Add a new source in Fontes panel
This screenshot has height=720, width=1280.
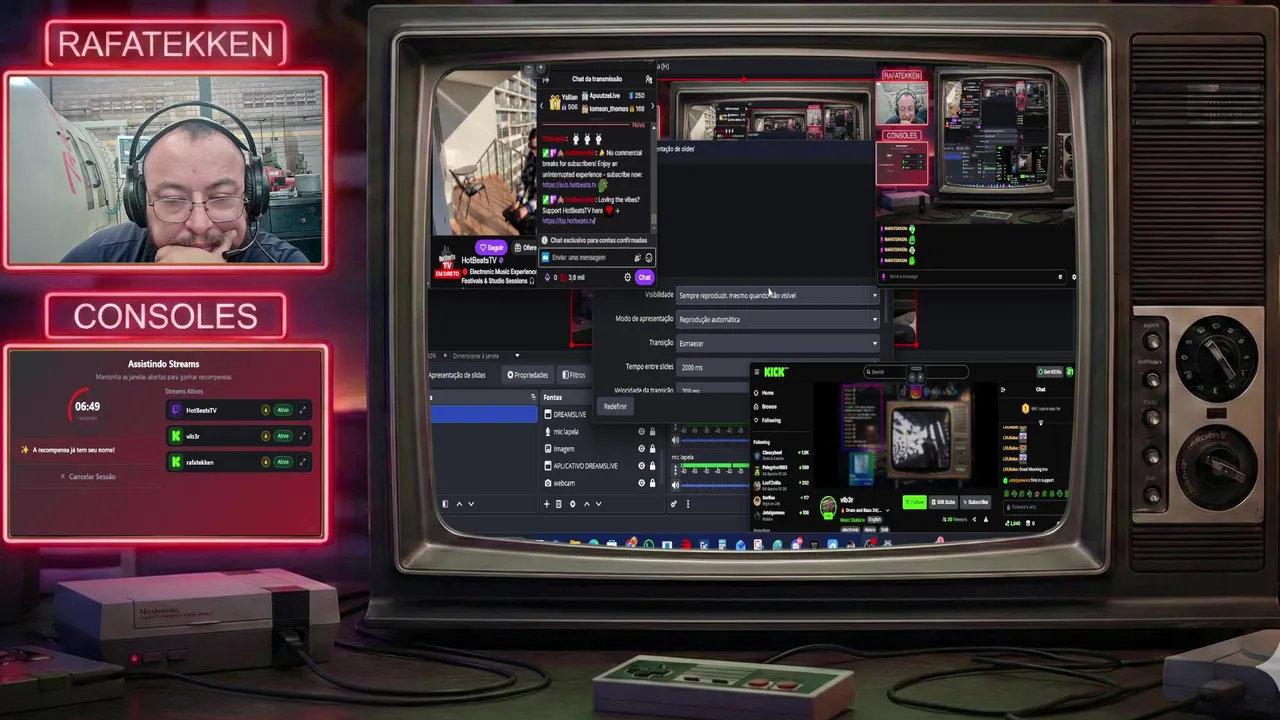tap(547, 504)
